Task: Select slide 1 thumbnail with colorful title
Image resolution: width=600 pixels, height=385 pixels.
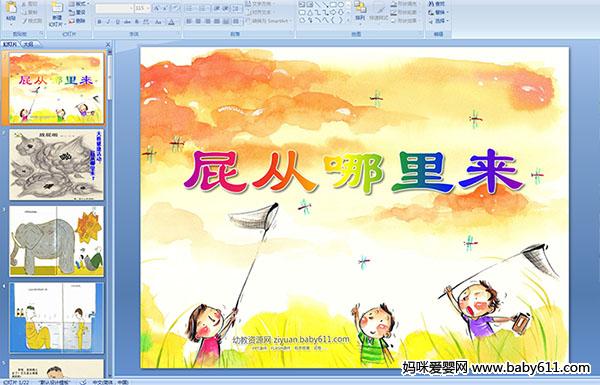Action: point(57,88)
